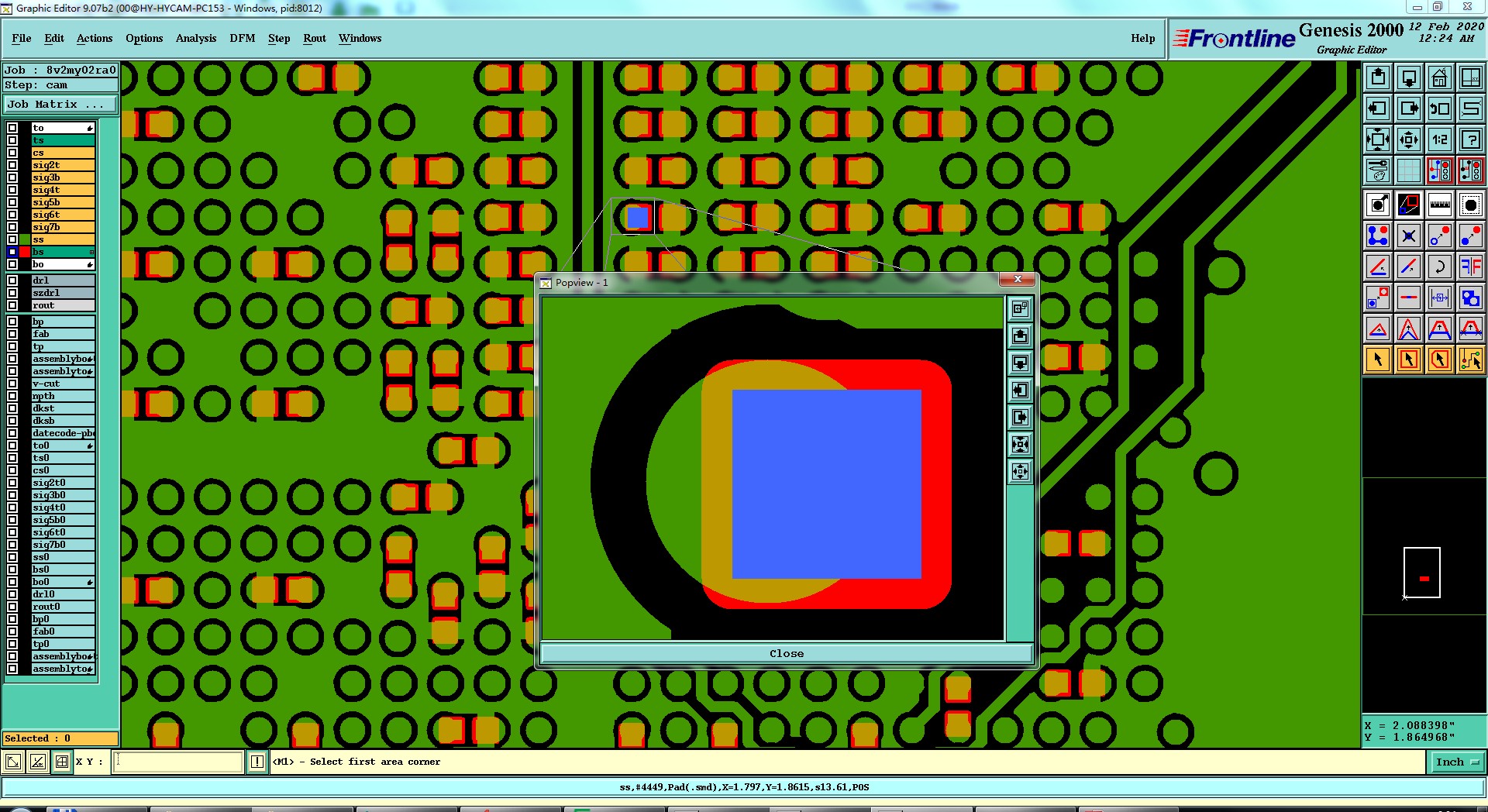Select layer row datecode-pb
Viewport: 1488px width, 812px height.
[x=63, y=433]
